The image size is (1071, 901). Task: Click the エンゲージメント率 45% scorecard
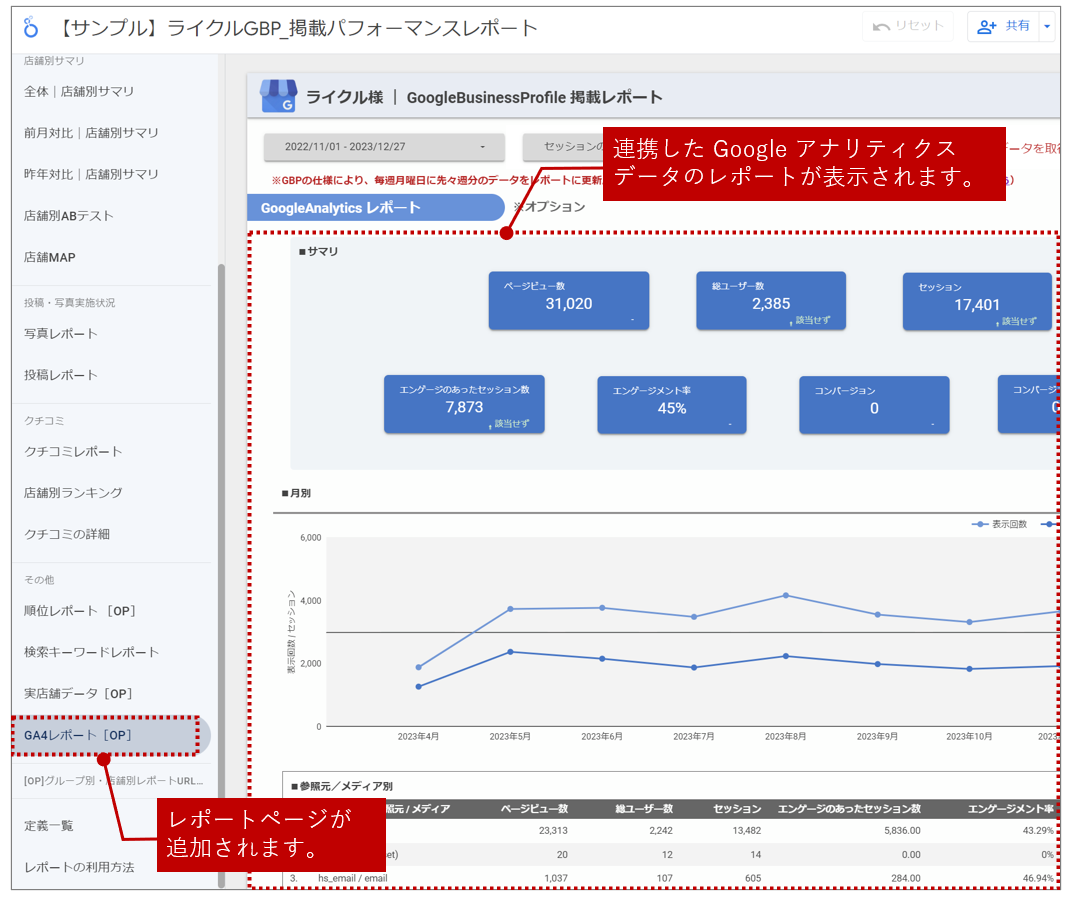point(671,405)
